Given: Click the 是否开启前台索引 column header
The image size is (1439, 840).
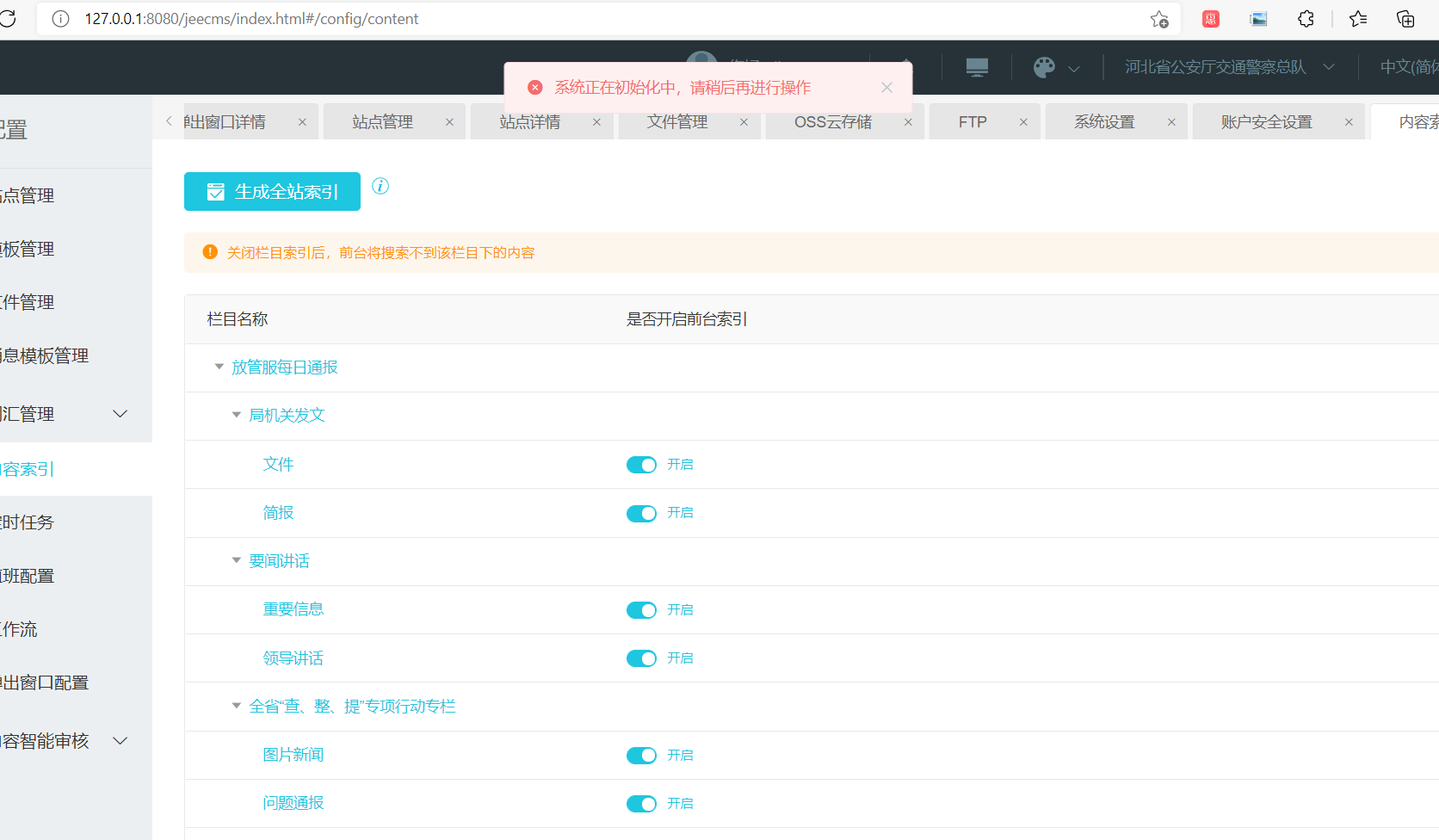Looking at the screenshot, I should coord(687,319).
